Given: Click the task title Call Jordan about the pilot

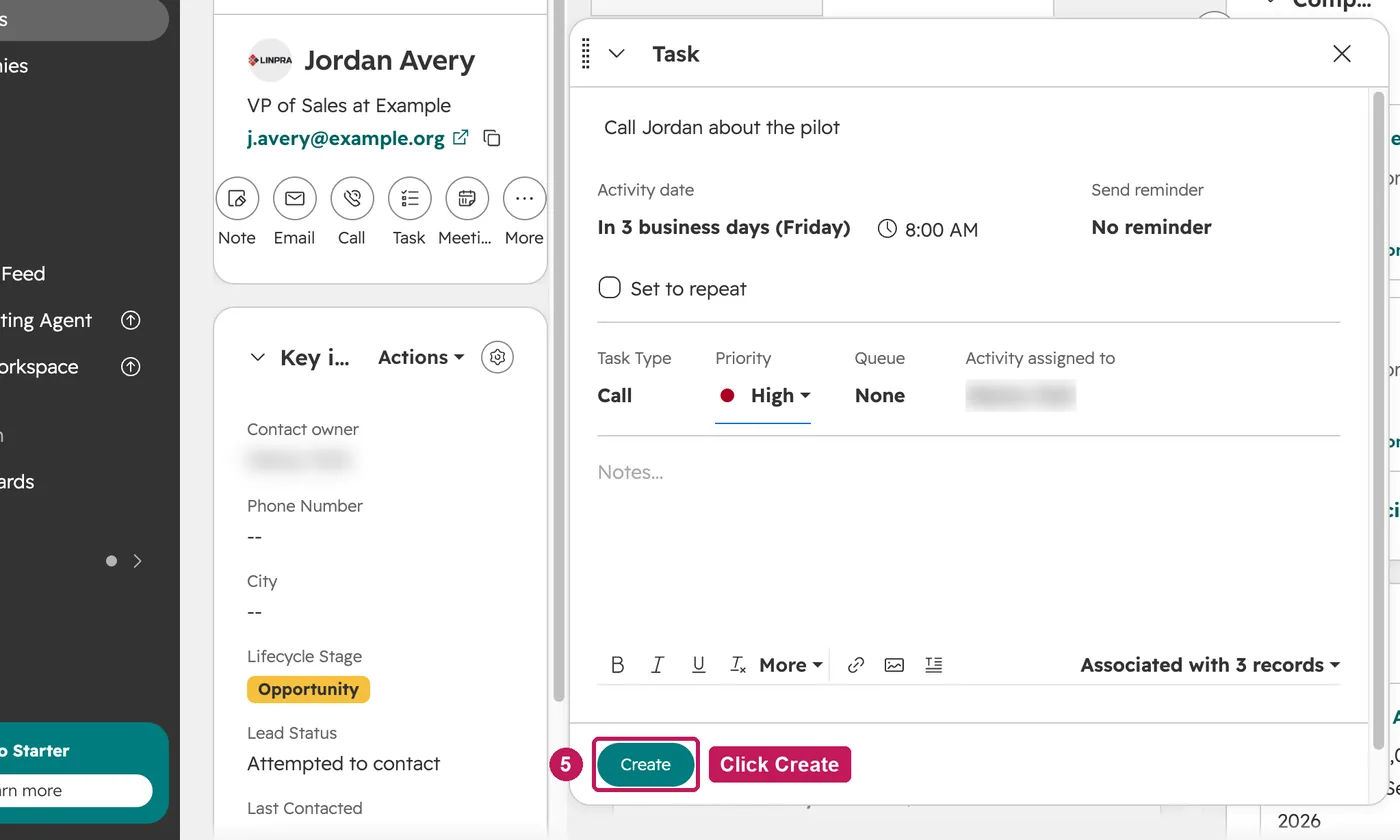Looking at the screenshot, I should pos(722,127).
